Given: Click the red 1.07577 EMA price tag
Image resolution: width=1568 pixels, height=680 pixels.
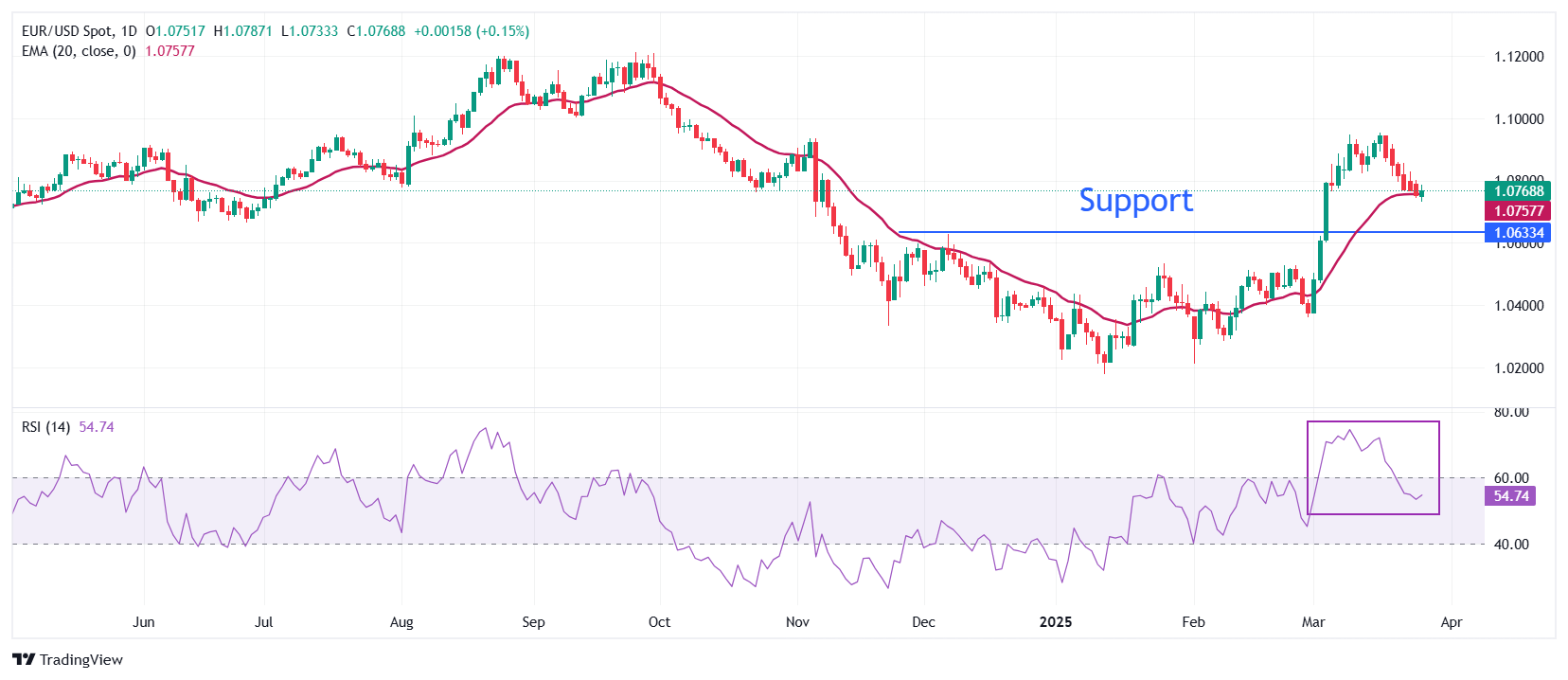Looking at the screenshot, I should [1518, 211].
